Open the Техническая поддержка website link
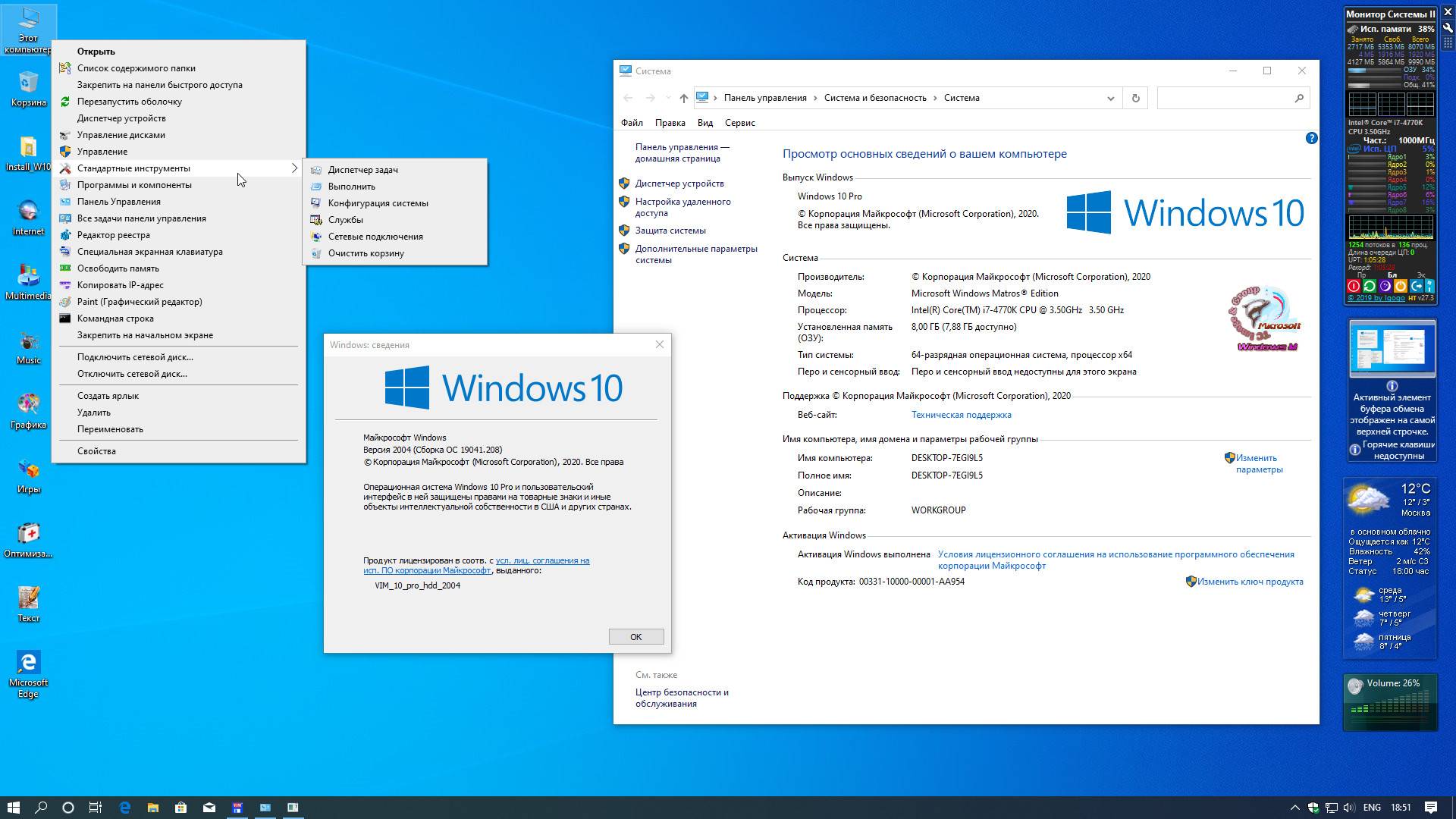The width and height of the screenshot is (1456, 819). click(x=961, y=415)
